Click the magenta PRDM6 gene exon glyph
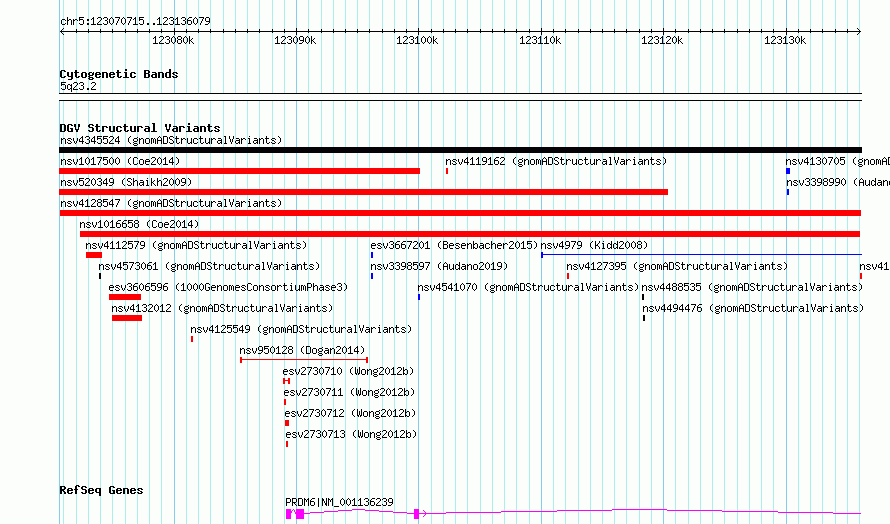 300,514
